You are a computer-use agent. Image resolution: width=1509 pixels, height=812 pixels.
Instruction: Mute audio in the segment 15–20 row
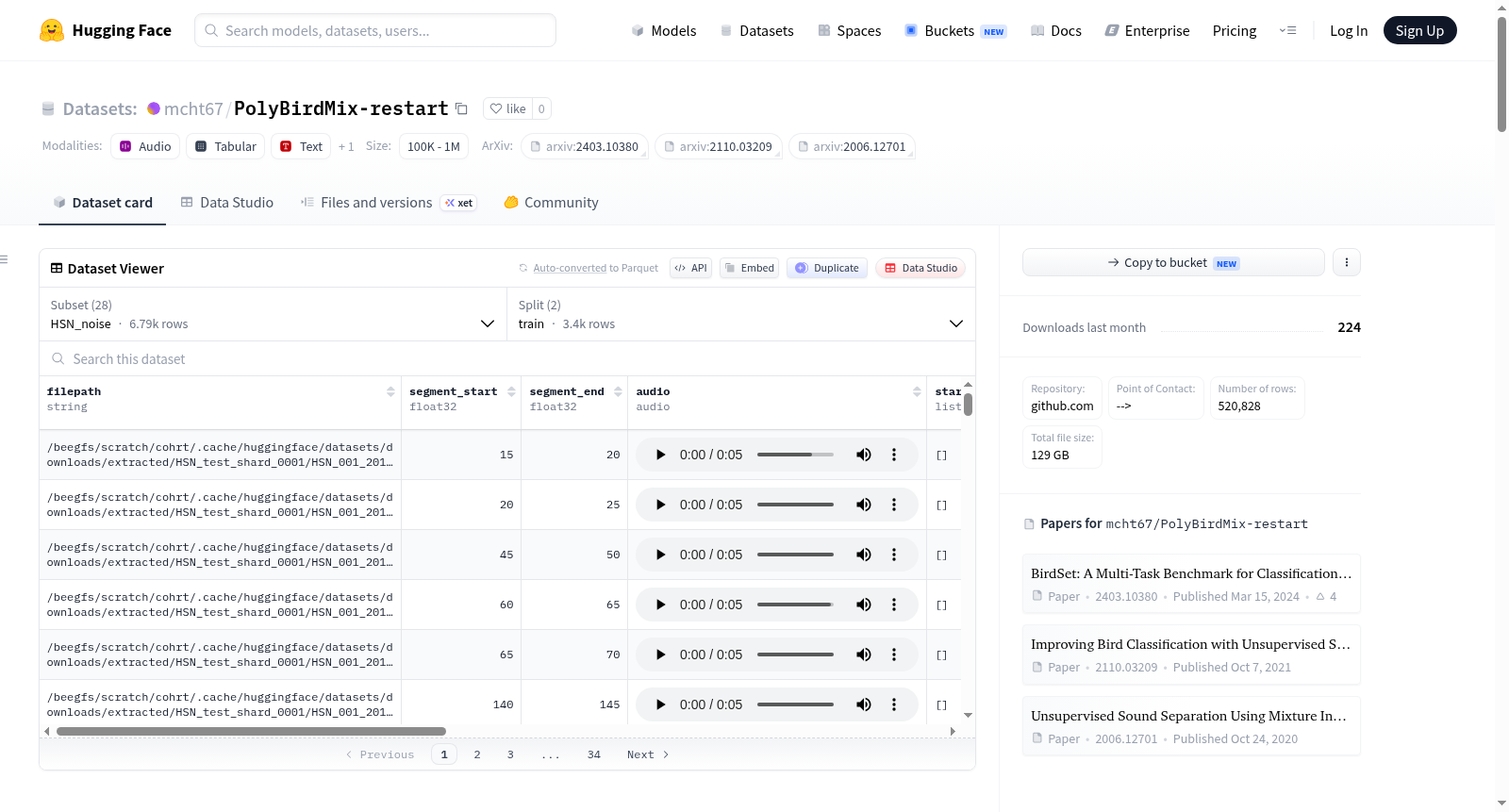click(864, 455)
